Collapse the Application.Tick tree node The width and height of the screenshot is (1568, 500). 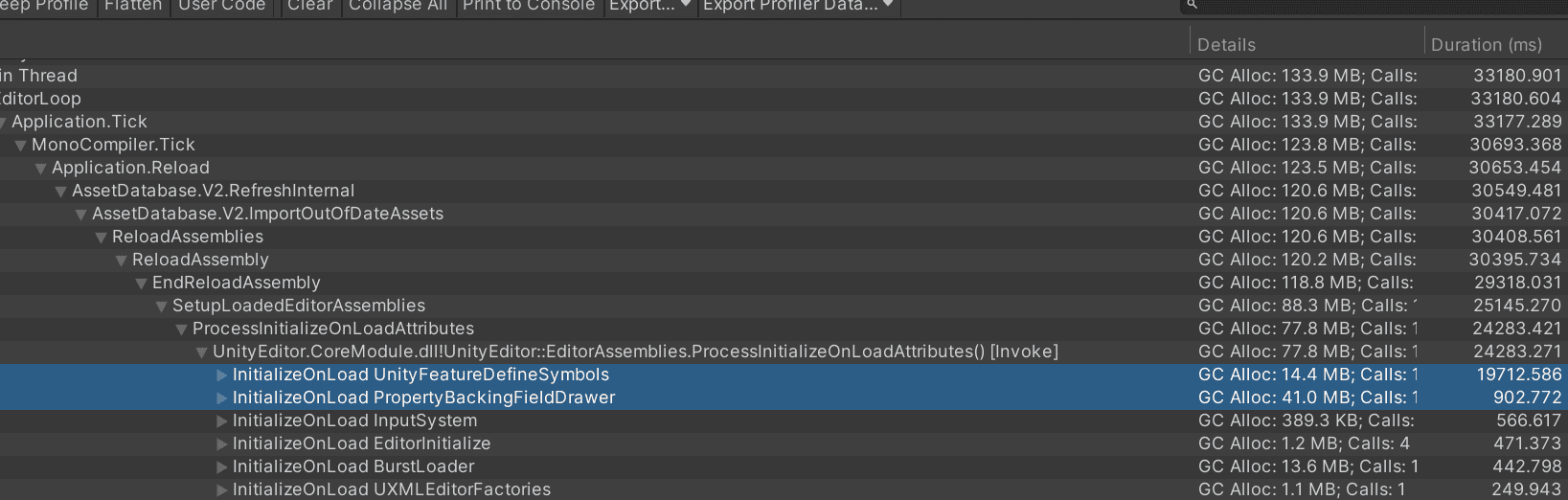pyautogui.click(x=3, y=123)
